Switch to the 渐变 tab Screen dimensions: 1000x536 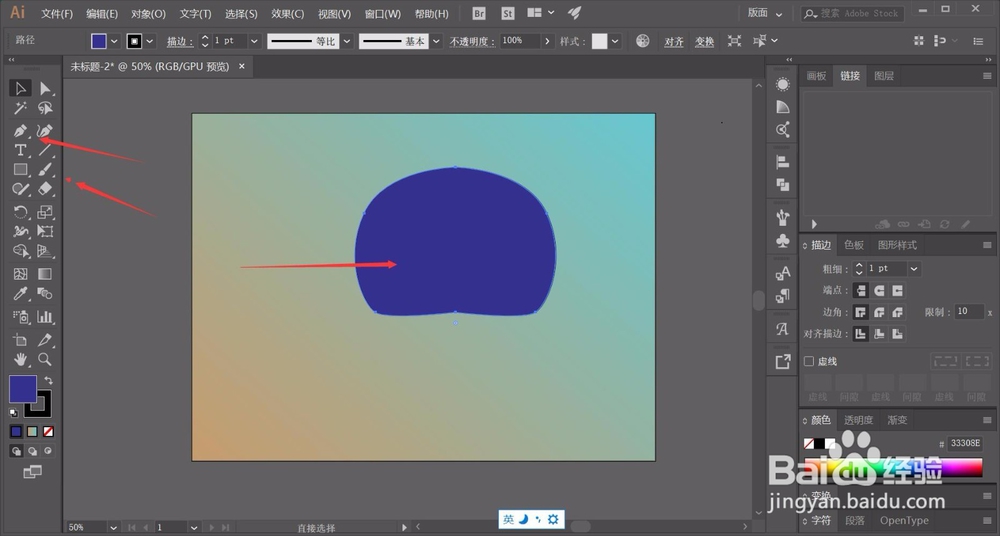coord(897,420)
